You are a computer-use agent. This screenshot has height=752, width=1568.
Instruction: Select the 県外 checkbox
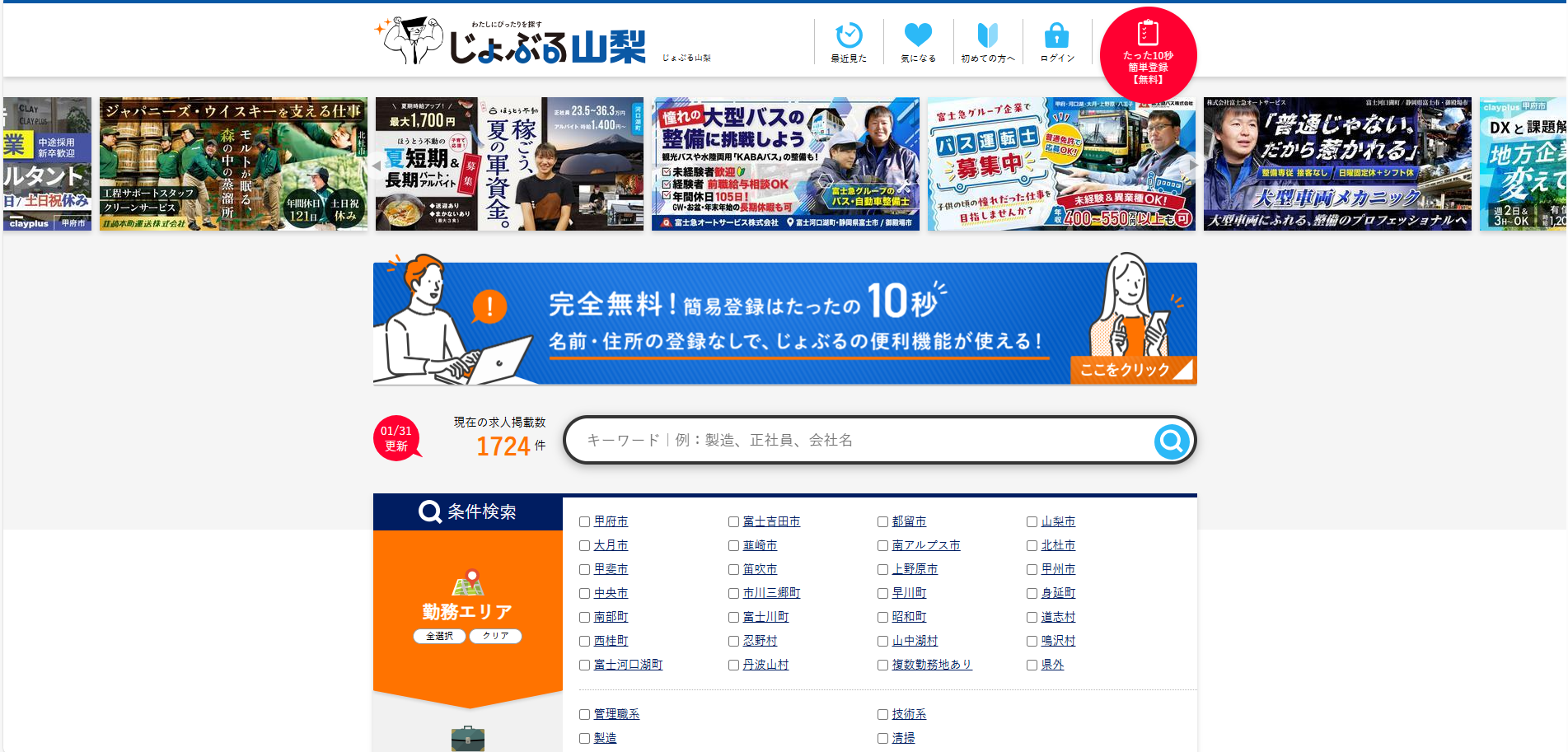point(1032,666)
